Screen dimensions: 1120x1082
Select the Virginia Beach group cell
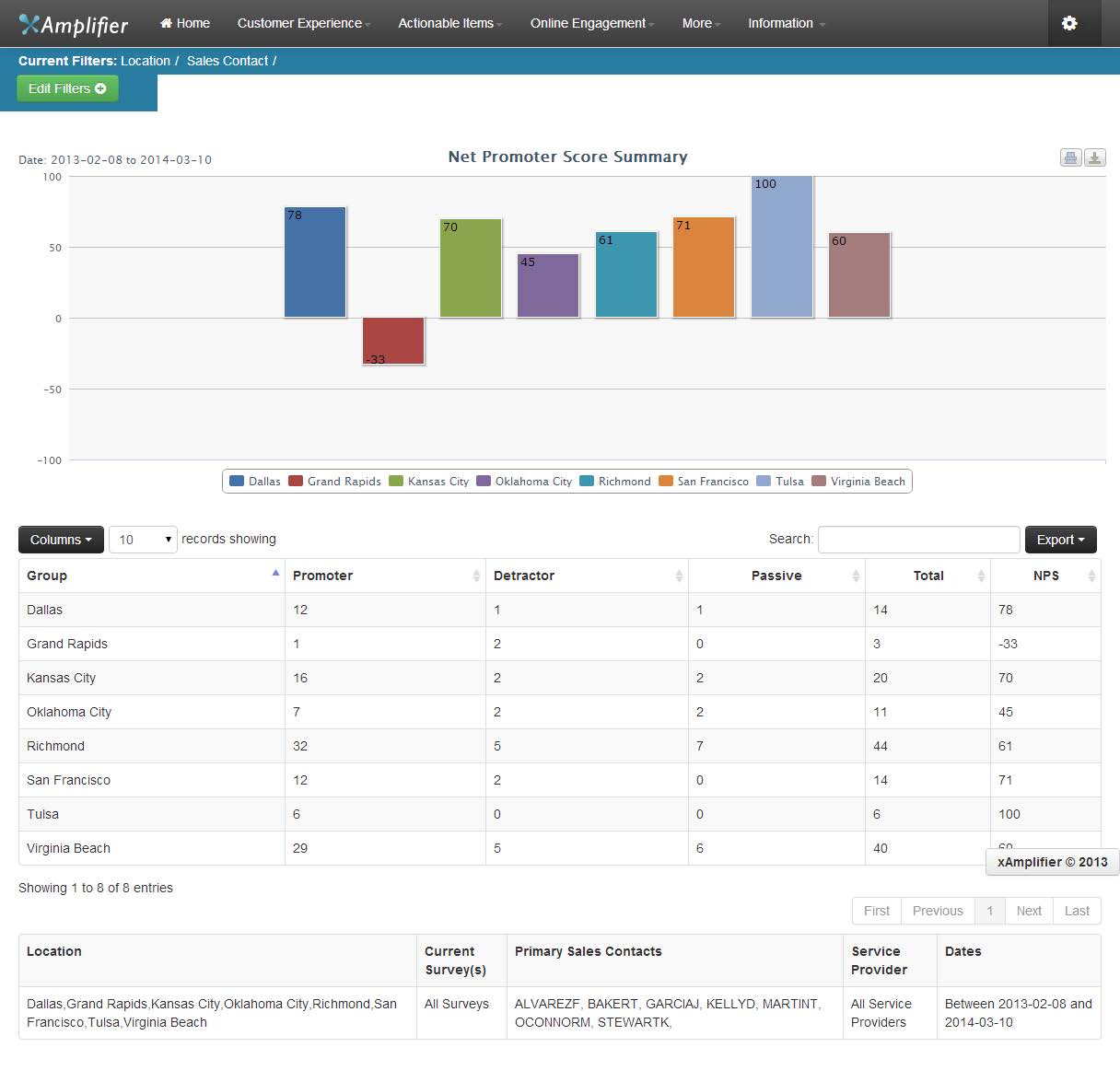coord(152,848)
